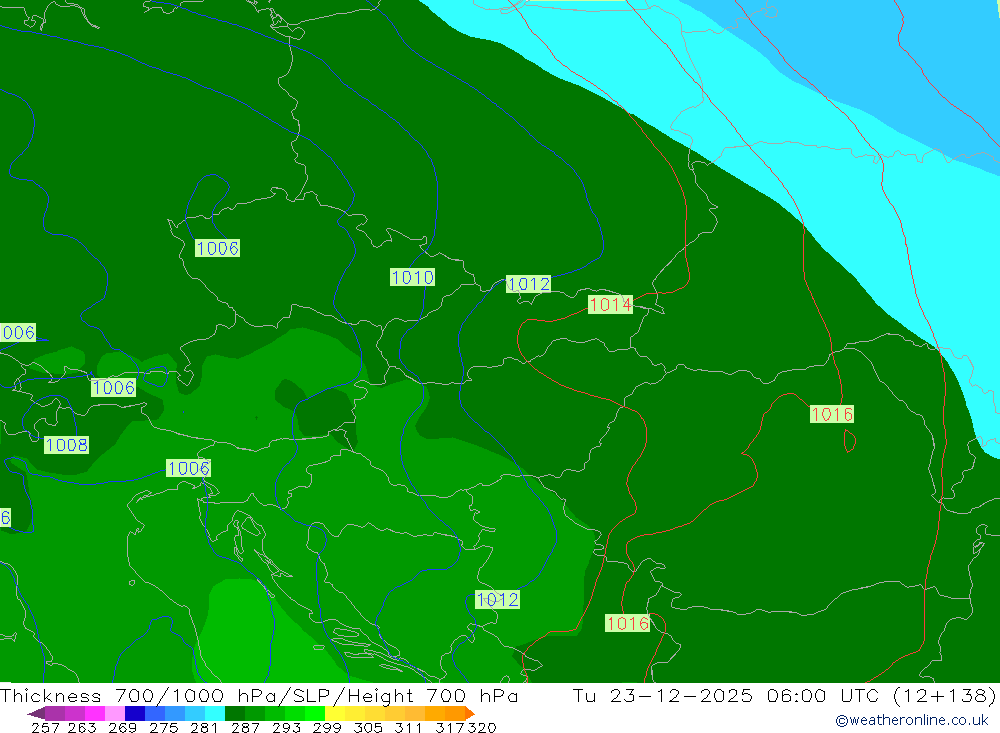This screenshot has height=733, width=1000.
Task: Click the 1016 label beside the small closed contour
Action: click(832, 415)
